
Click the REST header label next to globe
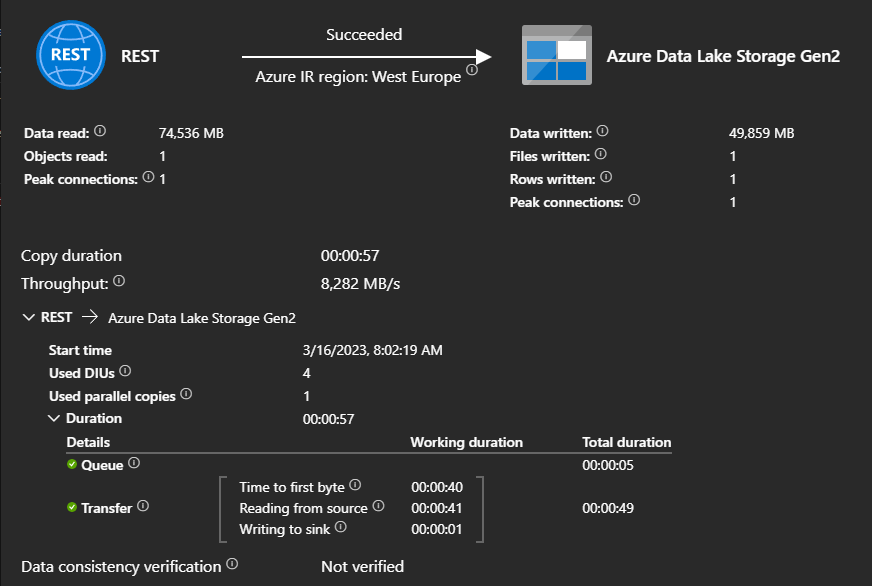click(140, 56)
